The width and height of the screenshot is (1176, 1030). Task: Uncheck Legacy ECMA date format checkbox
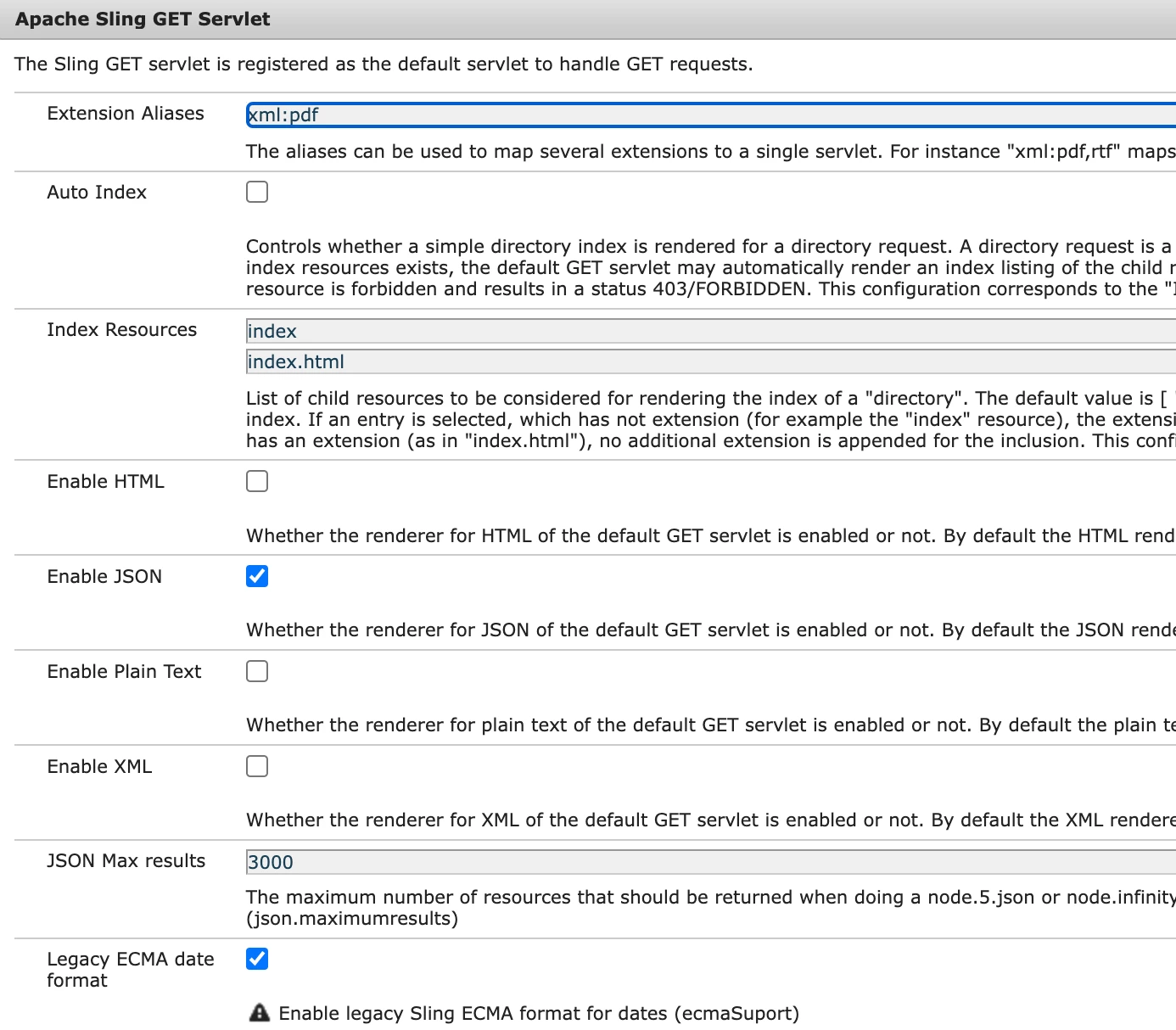click(x=257, y=959)
